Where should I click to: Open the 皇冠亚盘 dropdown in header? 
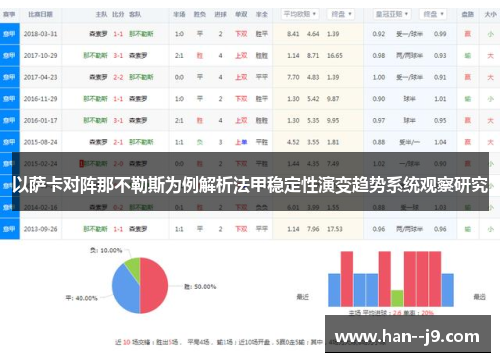(x=392, y=14)
